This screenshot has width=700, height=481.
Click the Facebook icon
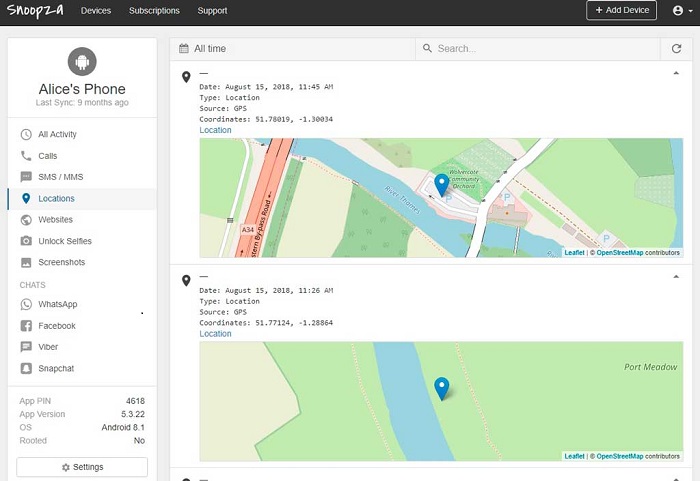pyautogui.click(x=26, y=326)
